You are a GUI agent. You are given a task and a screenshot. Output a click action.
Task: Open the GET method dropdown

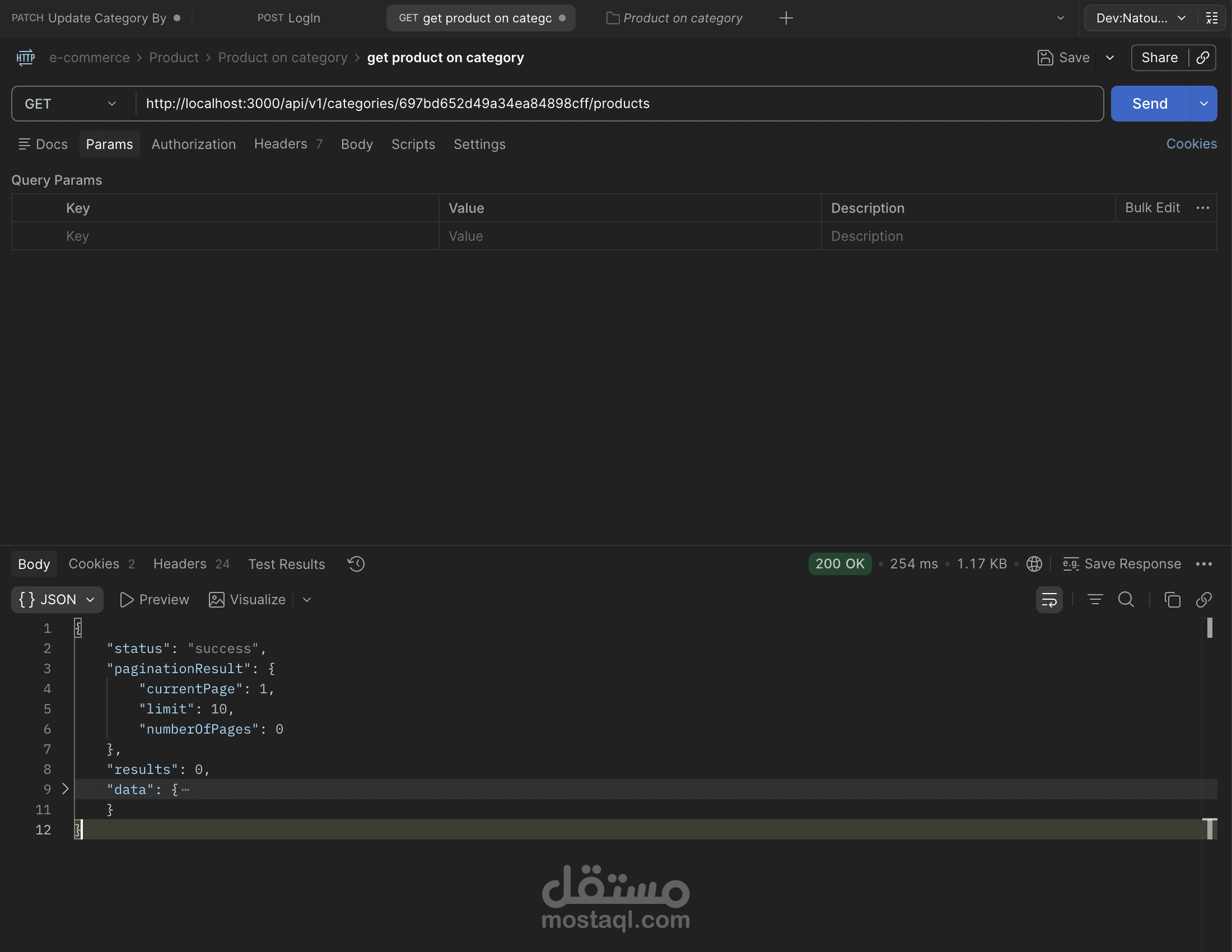point(71,104)
